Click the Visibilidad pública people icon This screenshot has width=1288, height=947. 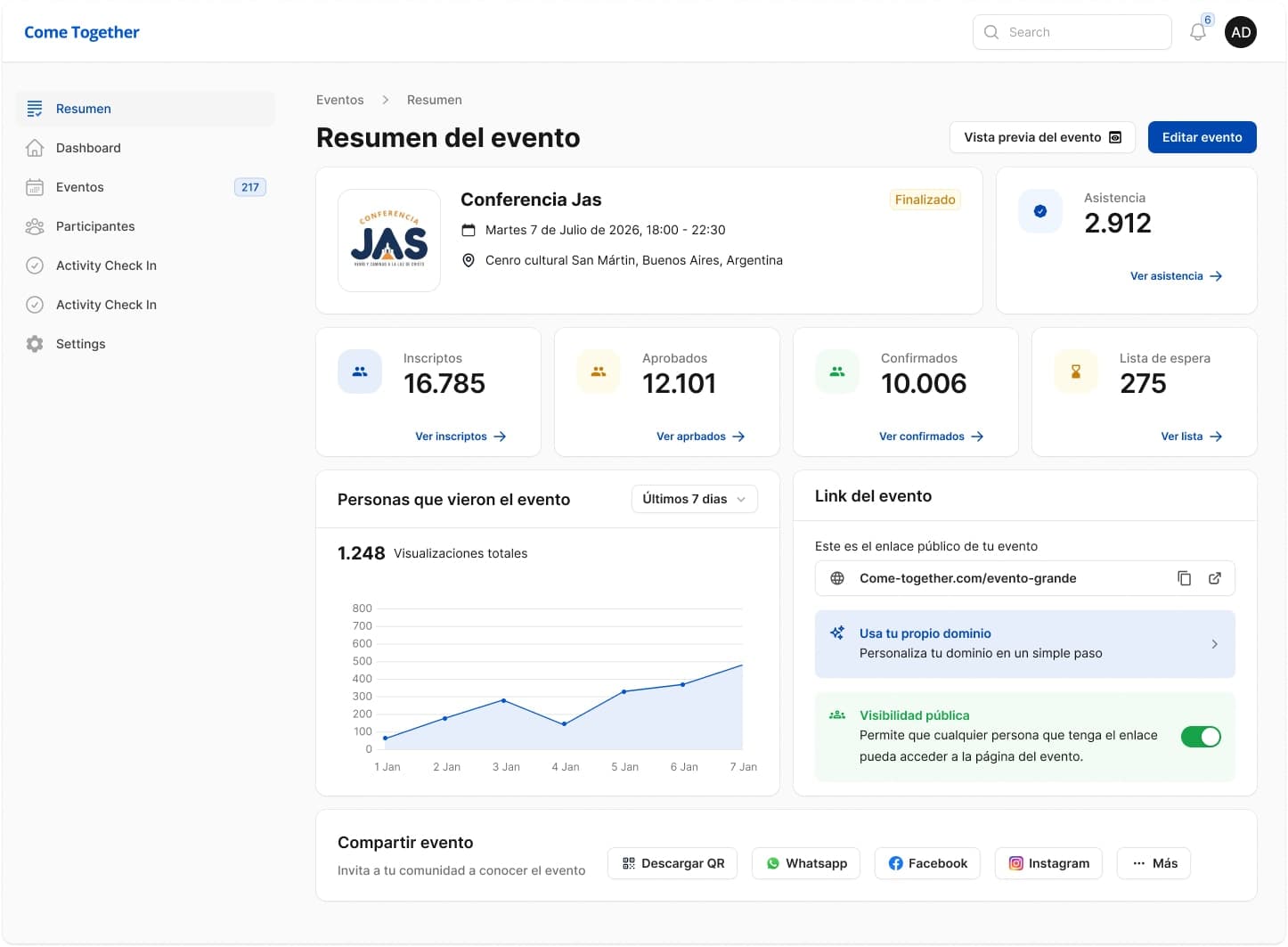[x=837, y=714]
